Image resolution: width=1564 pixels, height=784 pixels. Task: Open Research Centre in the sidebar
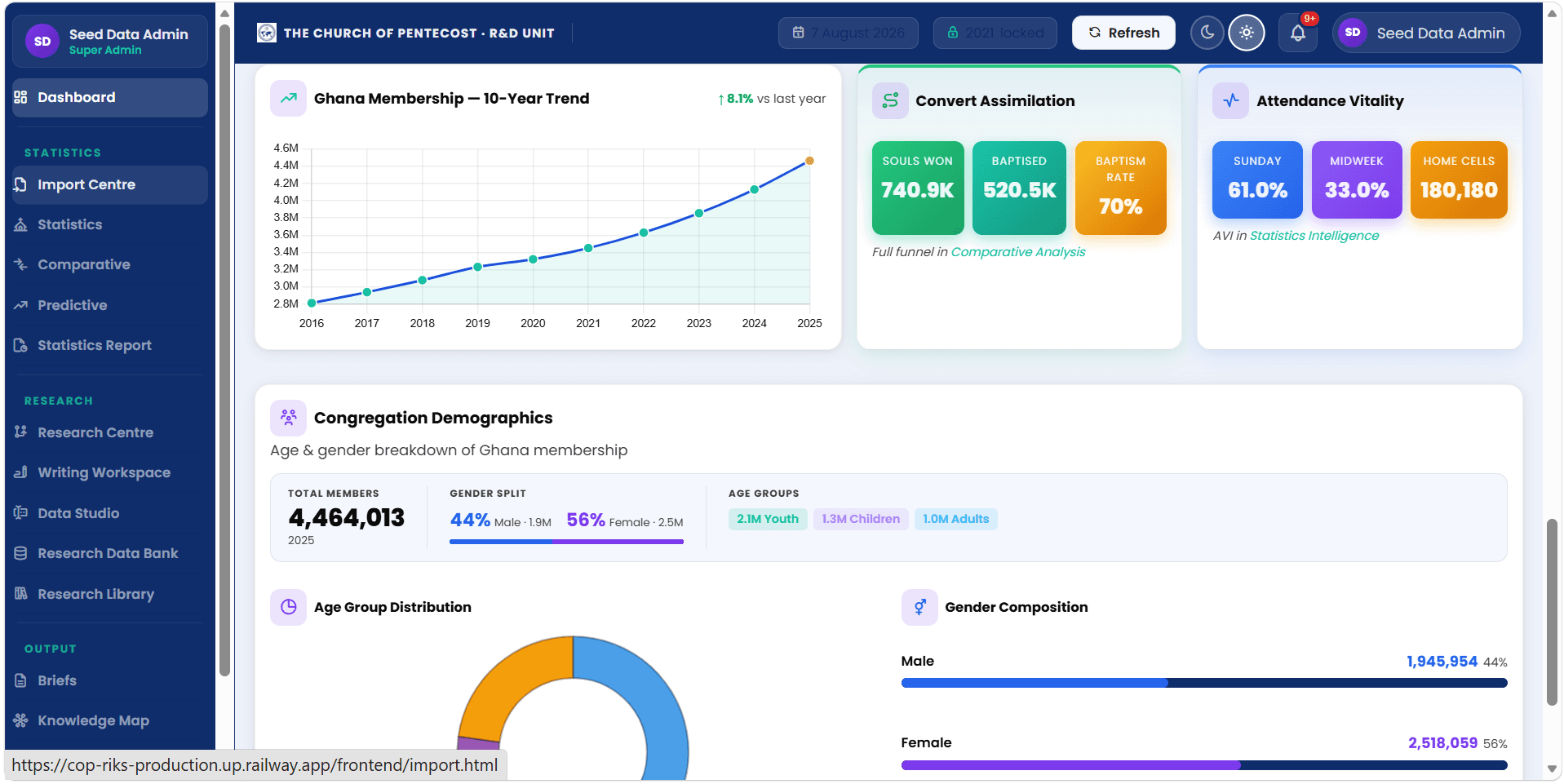[x=110, y=433]
